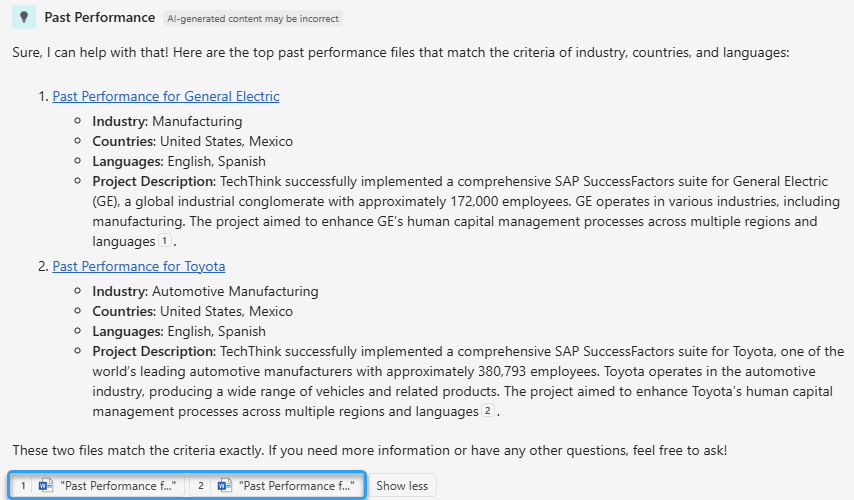Open Past Performance for Toyota link

pos(139,267)
